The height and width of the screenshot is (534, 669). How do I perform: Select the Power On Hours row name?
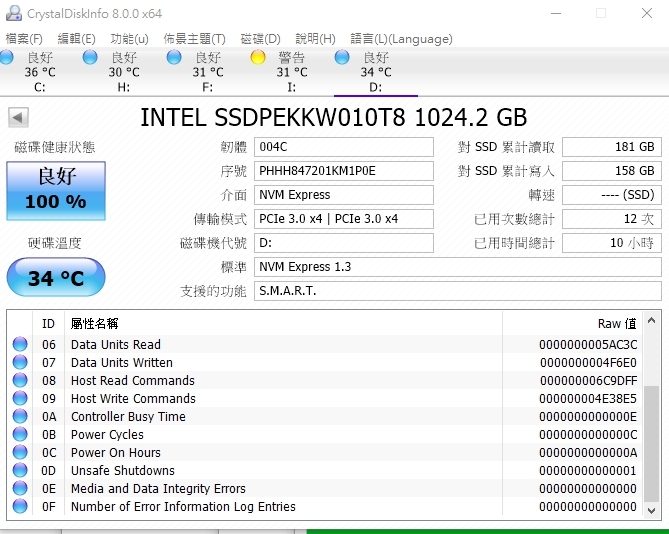tap(116, 453)
